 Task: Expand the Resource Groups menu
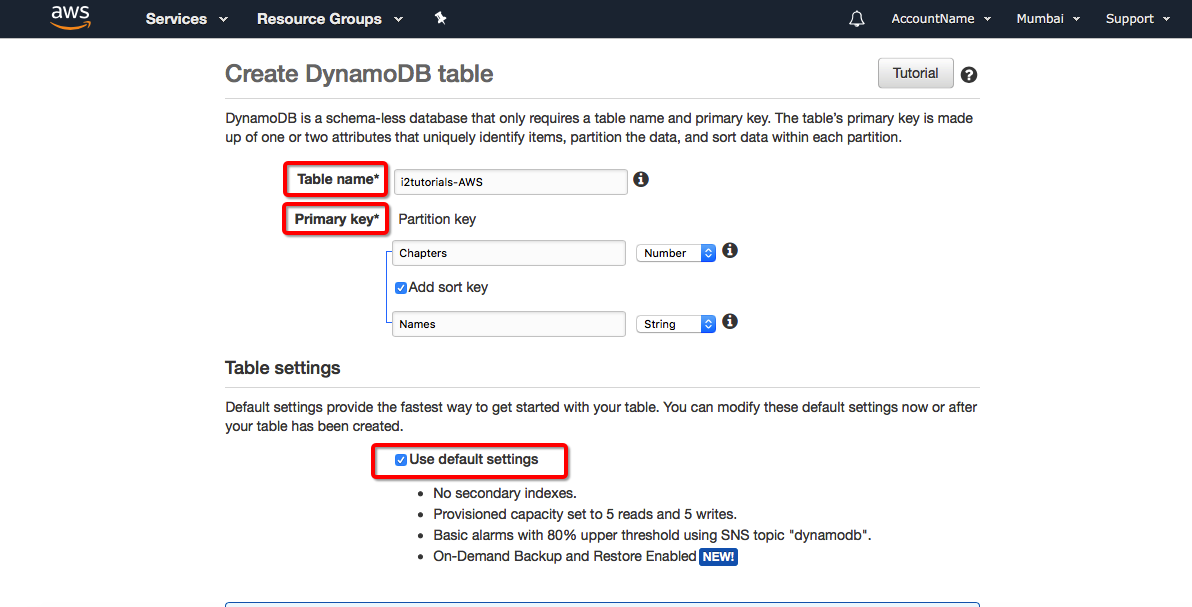[331, 19]
